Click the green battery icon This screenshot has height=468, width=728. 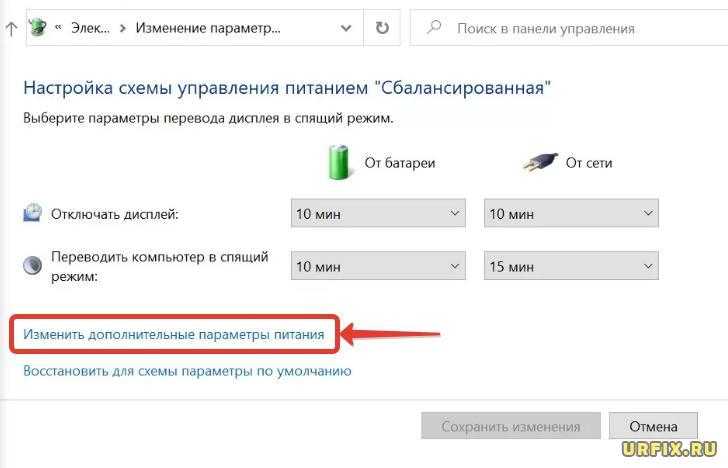(339, 162)
